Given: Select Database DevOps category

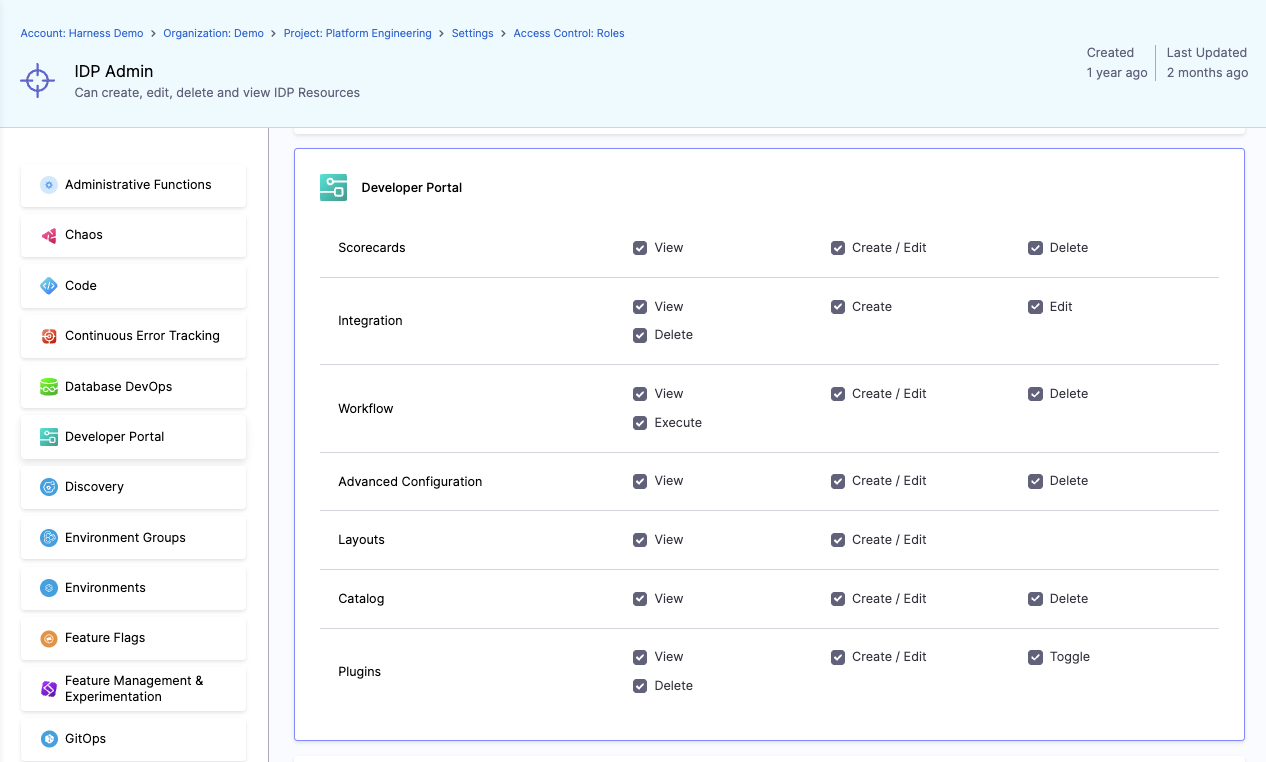Looking at the screenshot, I should coord(133,387).
